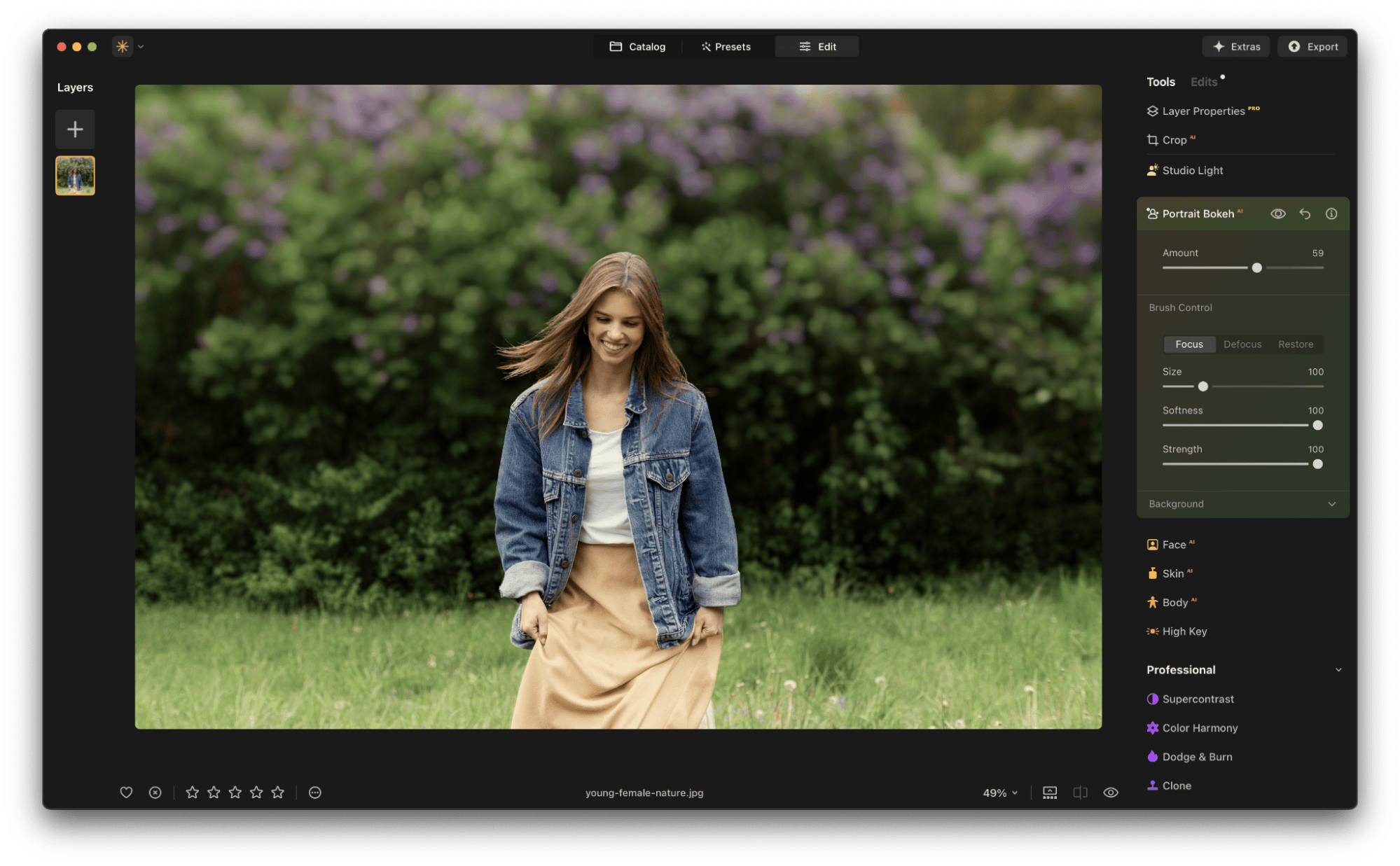Open the Edits panel tab
The width and height of the screenshot is (1400, 866).
pyautogui.click(x=1203, y=81)
